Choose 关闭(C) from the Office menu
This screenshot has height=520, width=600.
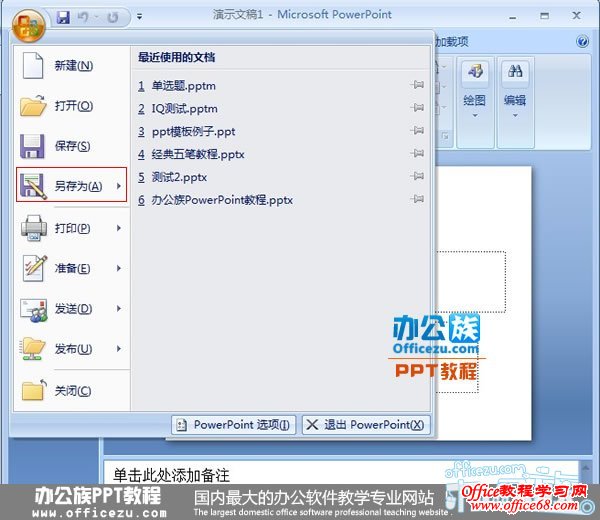(72, 391)
